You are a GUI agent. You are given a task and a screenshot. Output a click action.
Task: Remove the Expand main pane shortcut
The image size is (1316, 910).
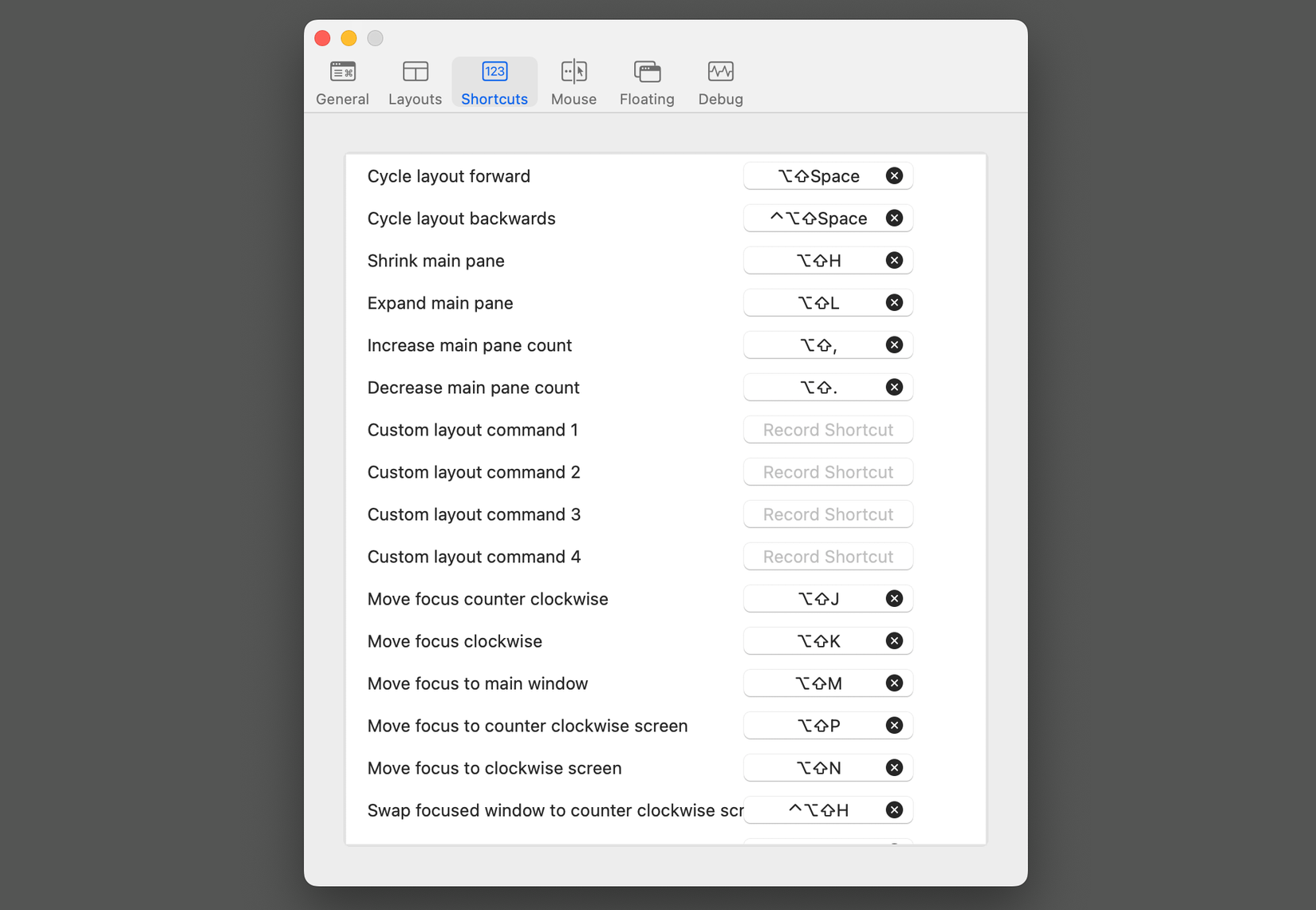click(x=894, y=303)
